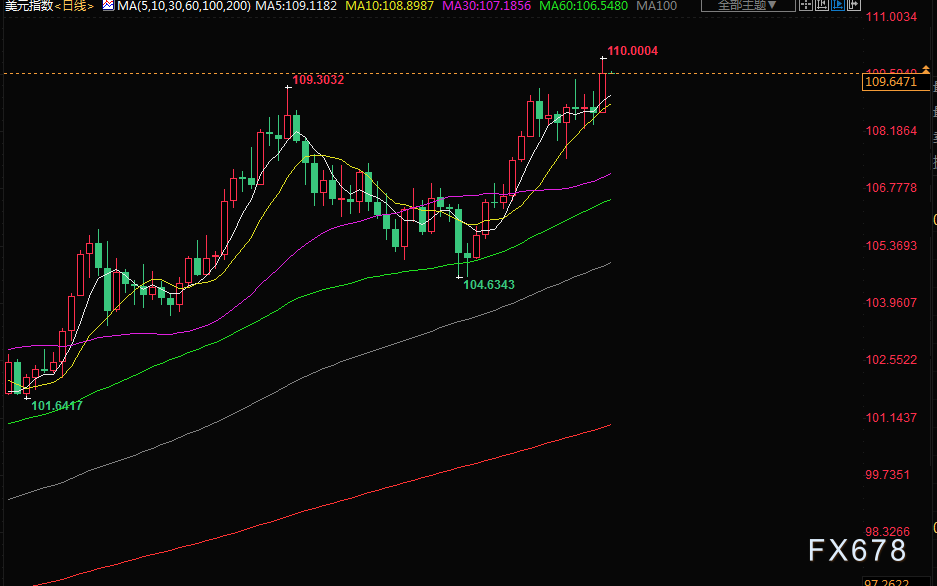Click the gray MA100 label
Viewport: 937px width, 586px height.
click(657, 6)
